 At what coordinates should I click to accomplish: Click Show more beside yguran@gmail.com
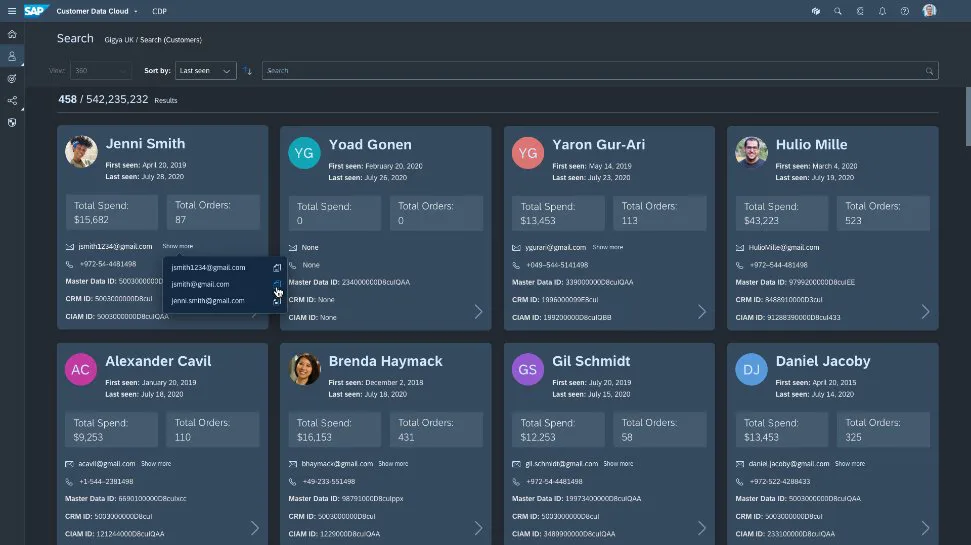pos(607,247)
